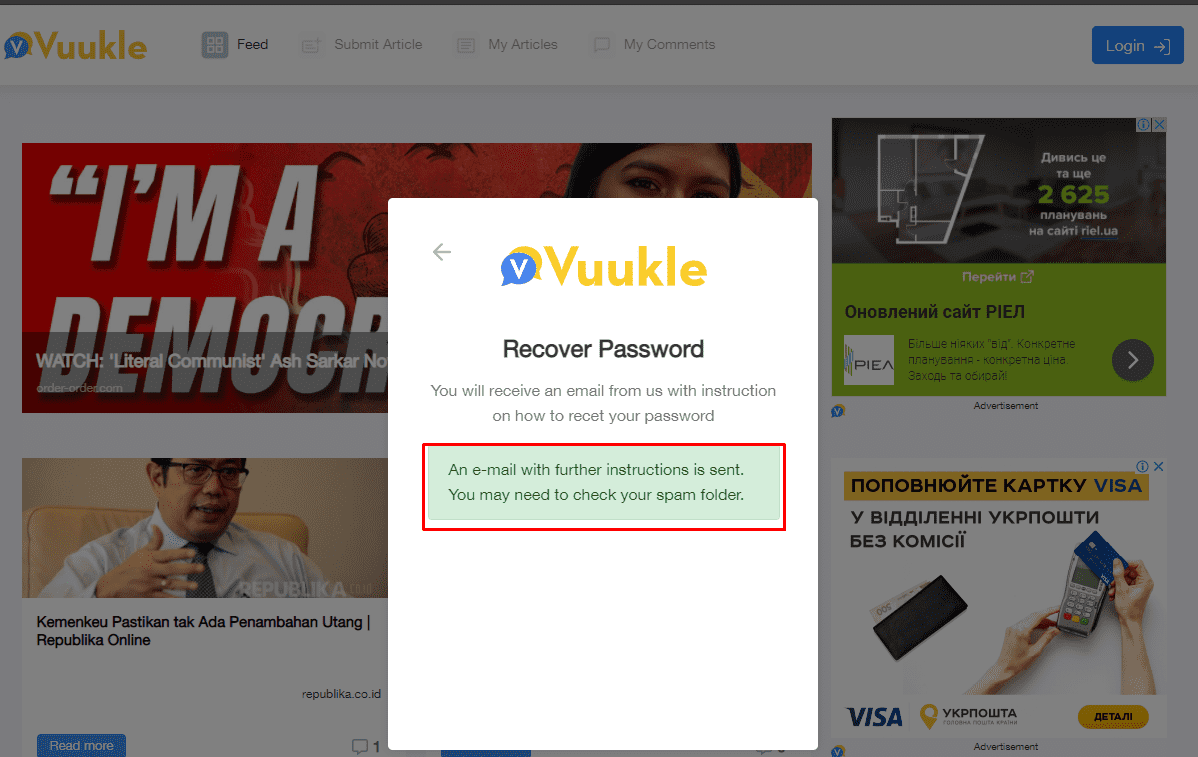Click the Feed grid icon

pos(215,45)
